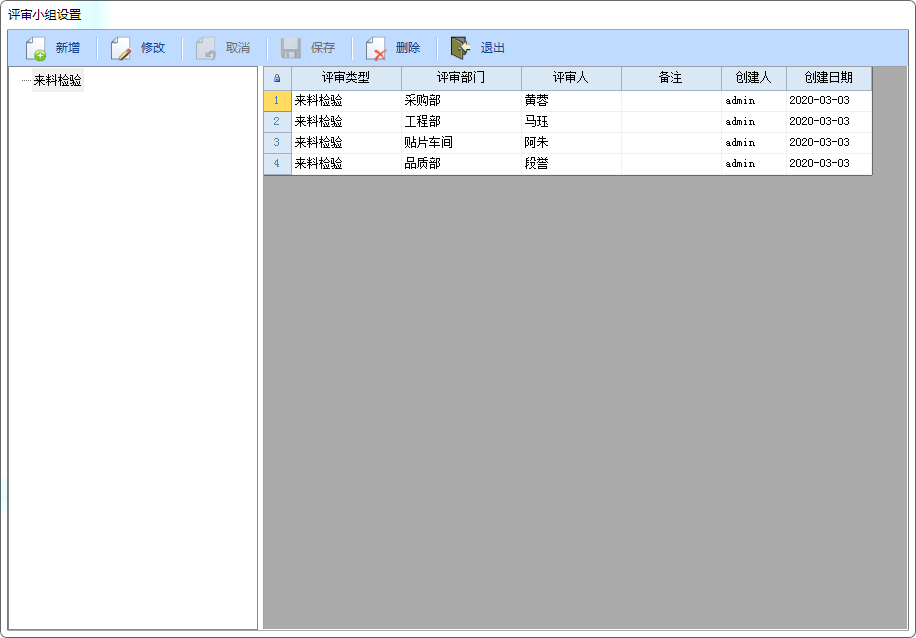This screenshot has height=638, width=916.
Task: Click the 退出 (exit) door icon
Action: [460, 48]
